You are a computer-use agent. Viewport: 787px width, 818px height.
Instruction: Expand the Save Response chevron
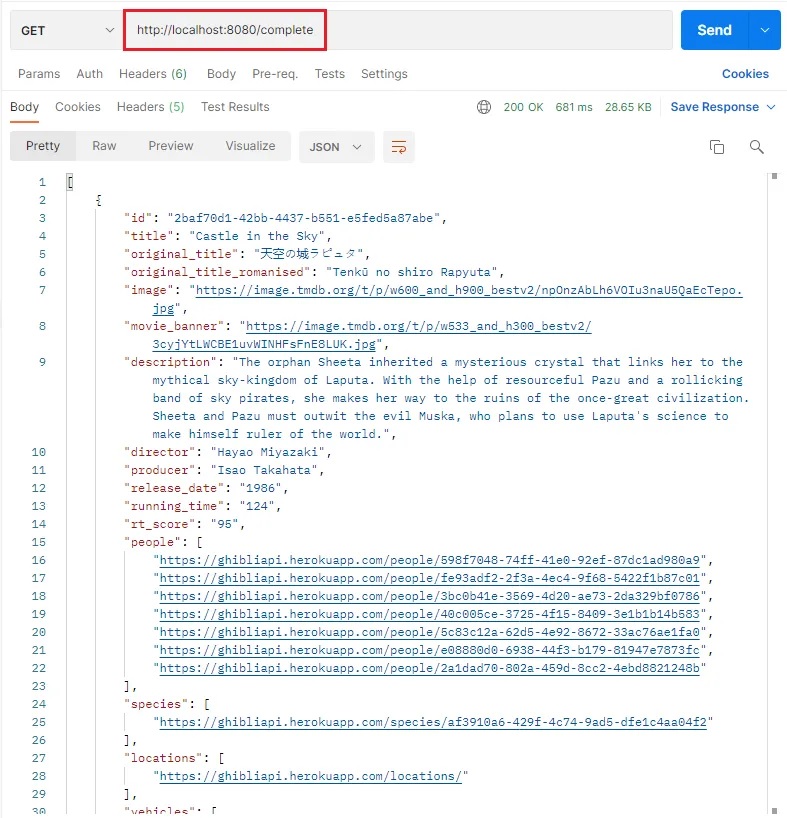771,107
